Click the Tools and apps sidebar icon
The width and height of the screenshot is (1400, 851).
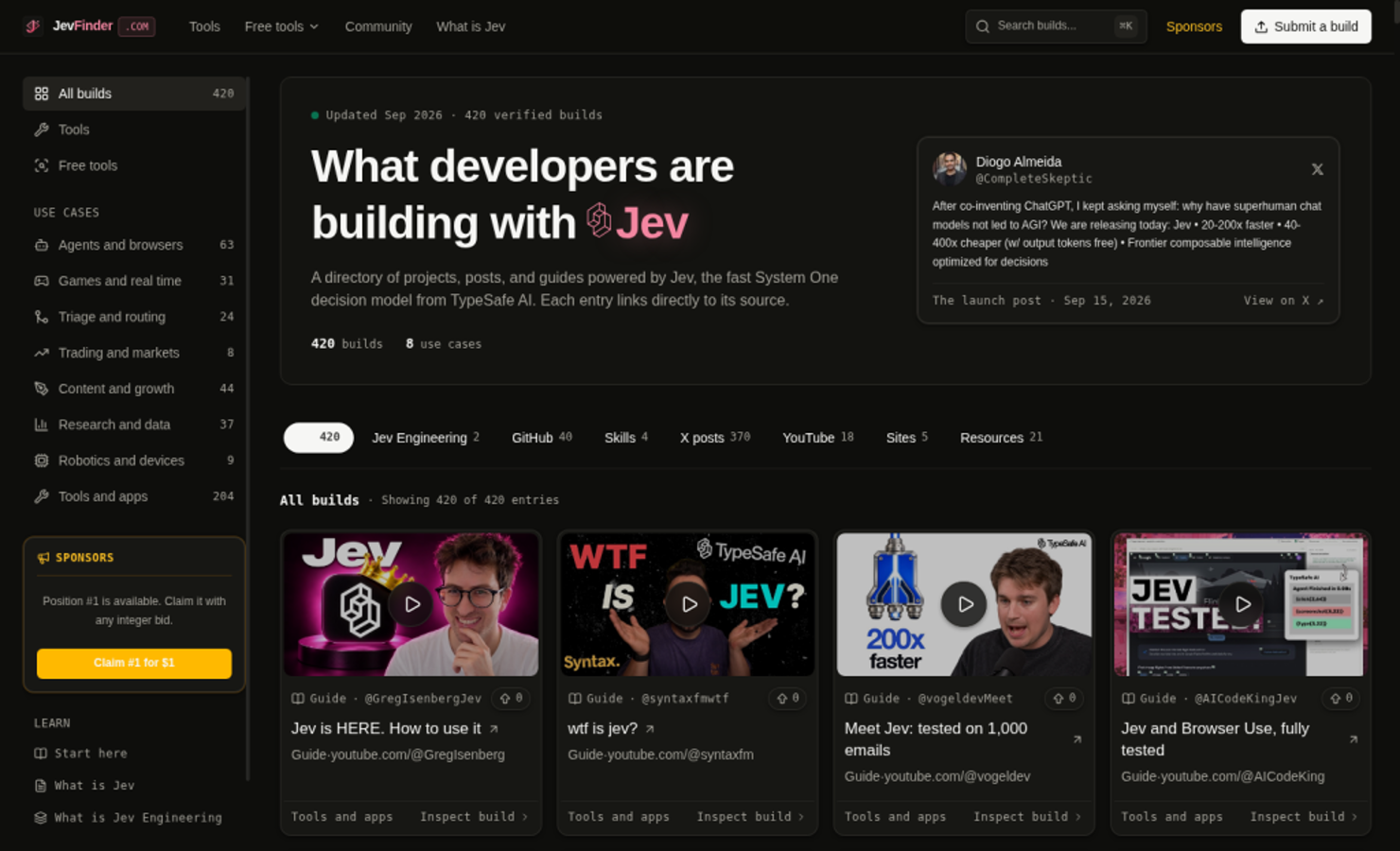[42, 496]
